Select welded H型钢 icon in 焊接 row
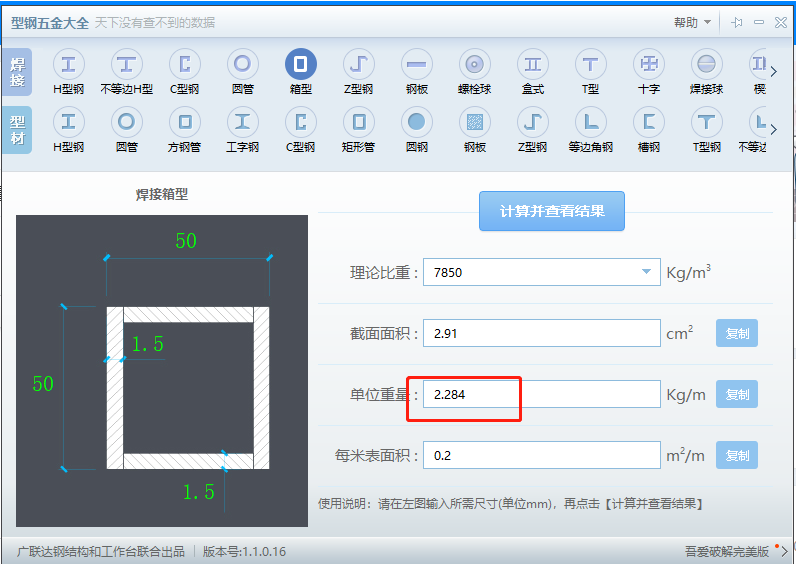The image size is (796, 564). pyautogui.click(x=69, y=65)
